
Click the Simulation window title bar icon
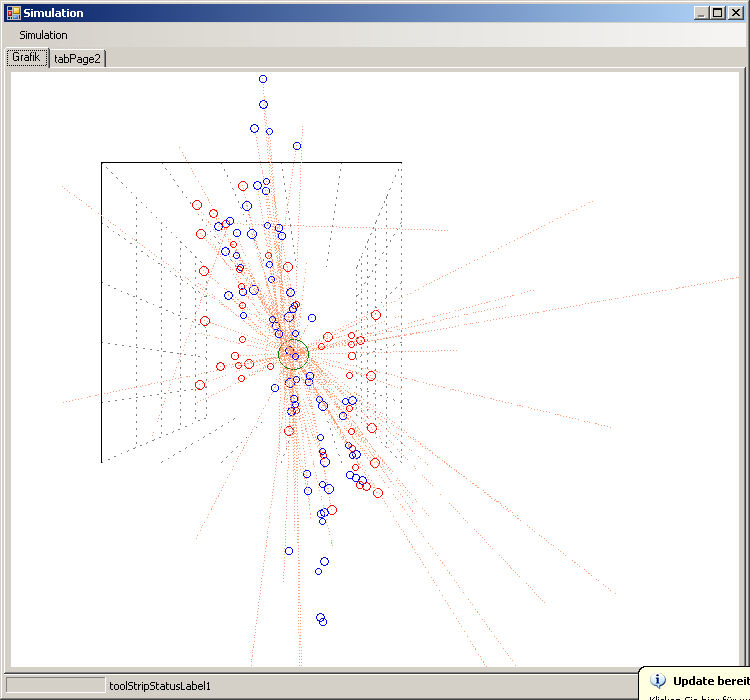coord(14,13)
